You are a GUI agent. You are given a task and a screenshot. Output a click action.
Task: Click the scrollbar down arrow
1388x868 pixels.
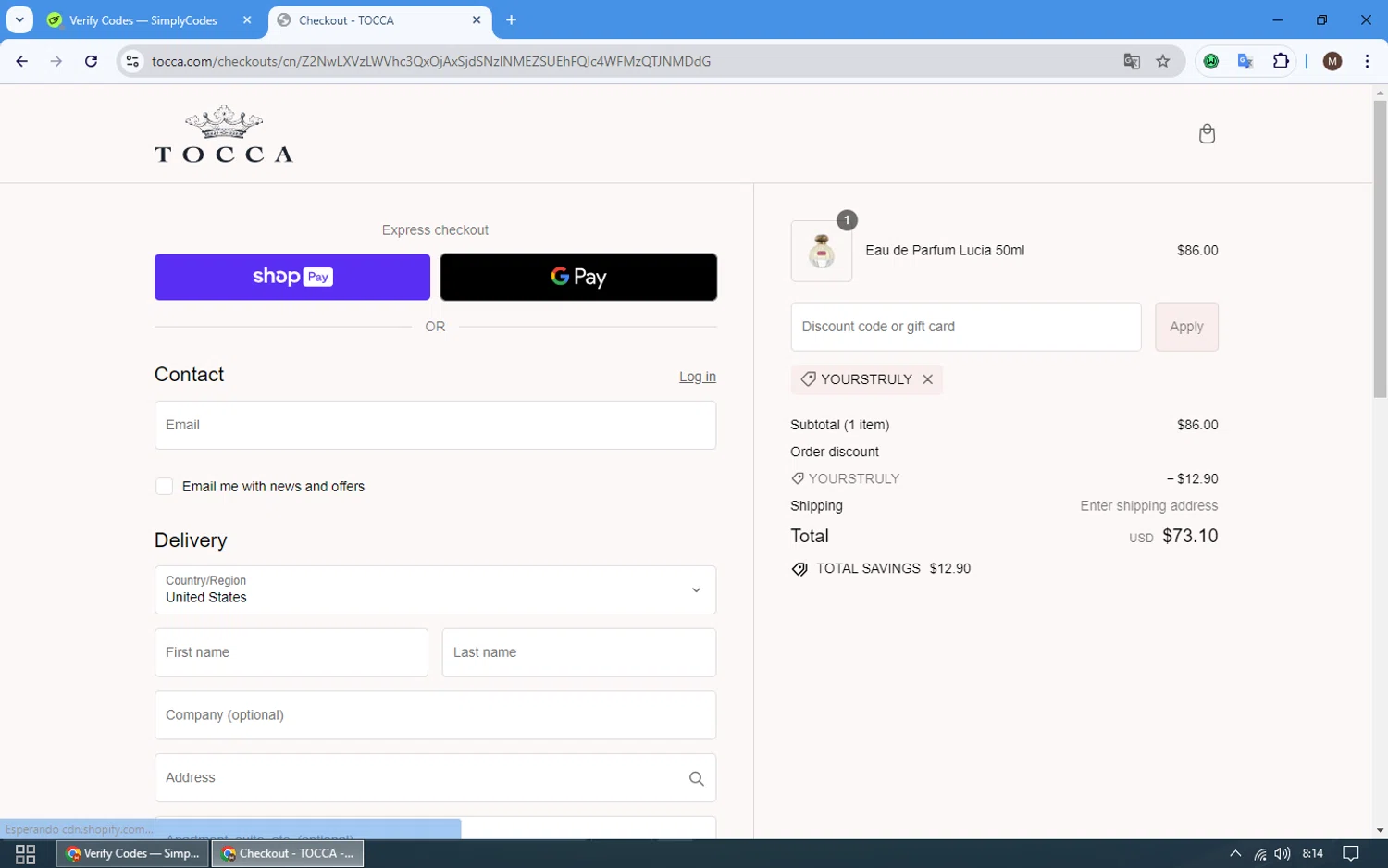pos(1380,831)
